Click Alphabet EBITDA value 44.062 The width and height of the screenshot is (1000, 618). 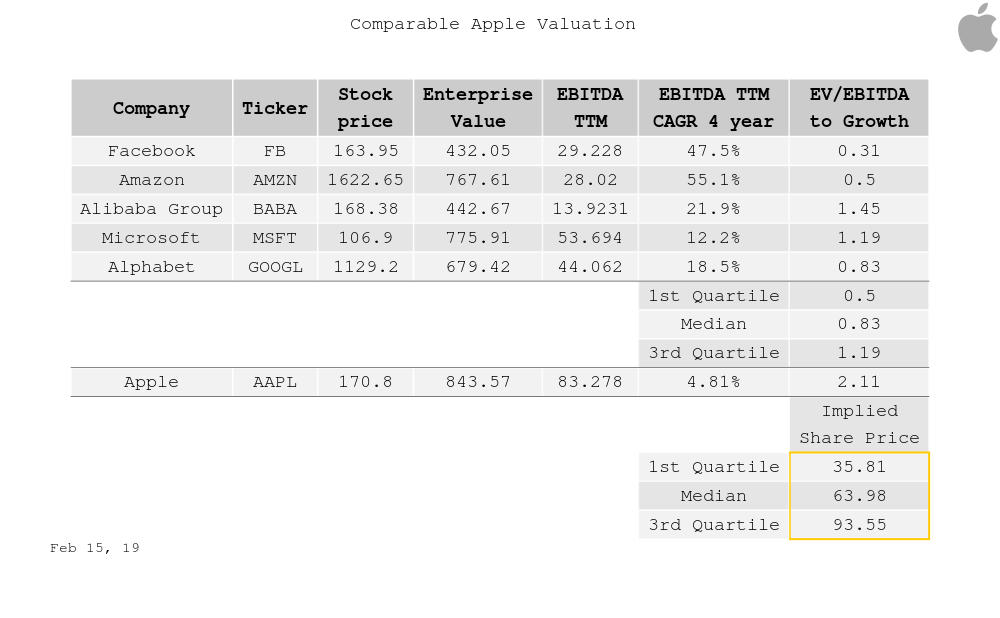click(590, 267)
